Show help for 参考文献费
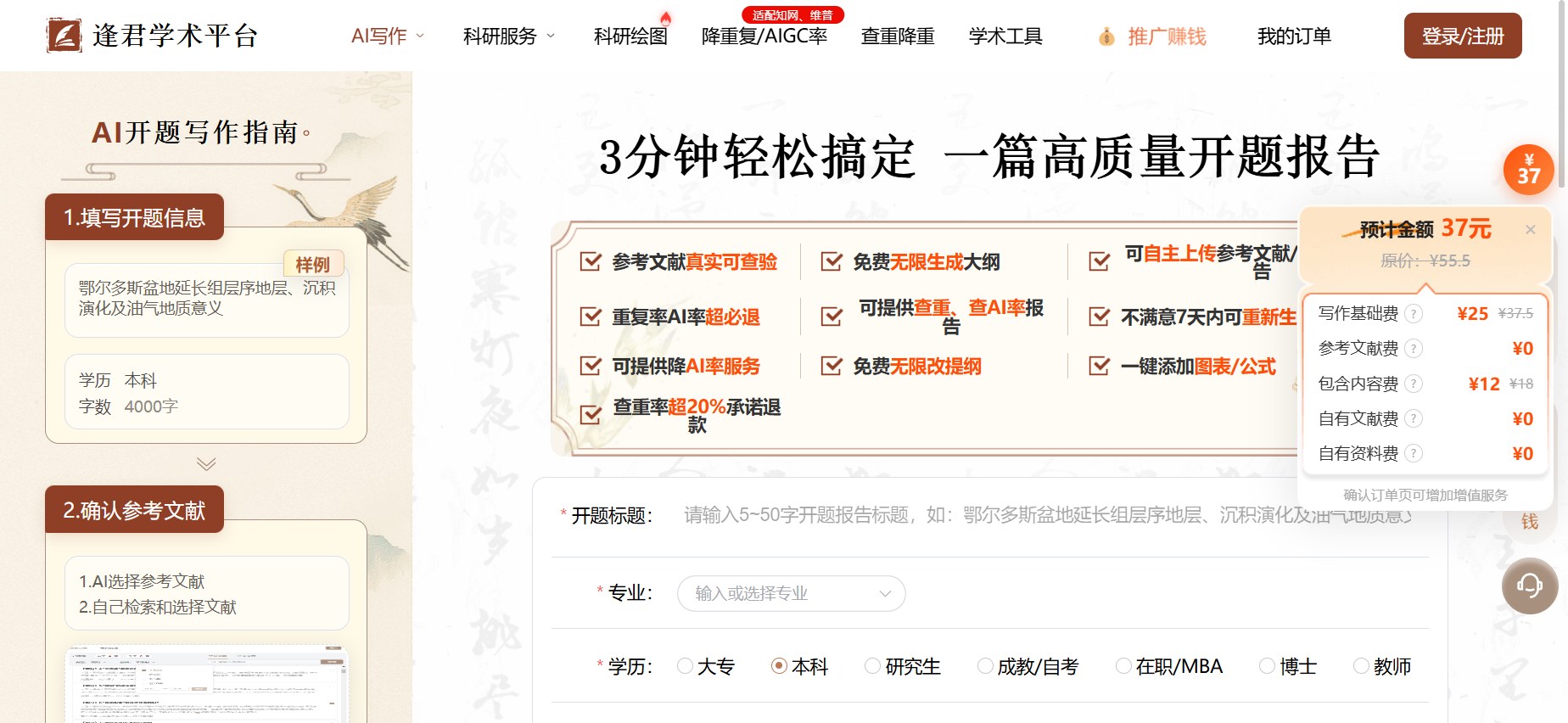This screenshot has height=723, width=1568. (x=1414, y=349)
